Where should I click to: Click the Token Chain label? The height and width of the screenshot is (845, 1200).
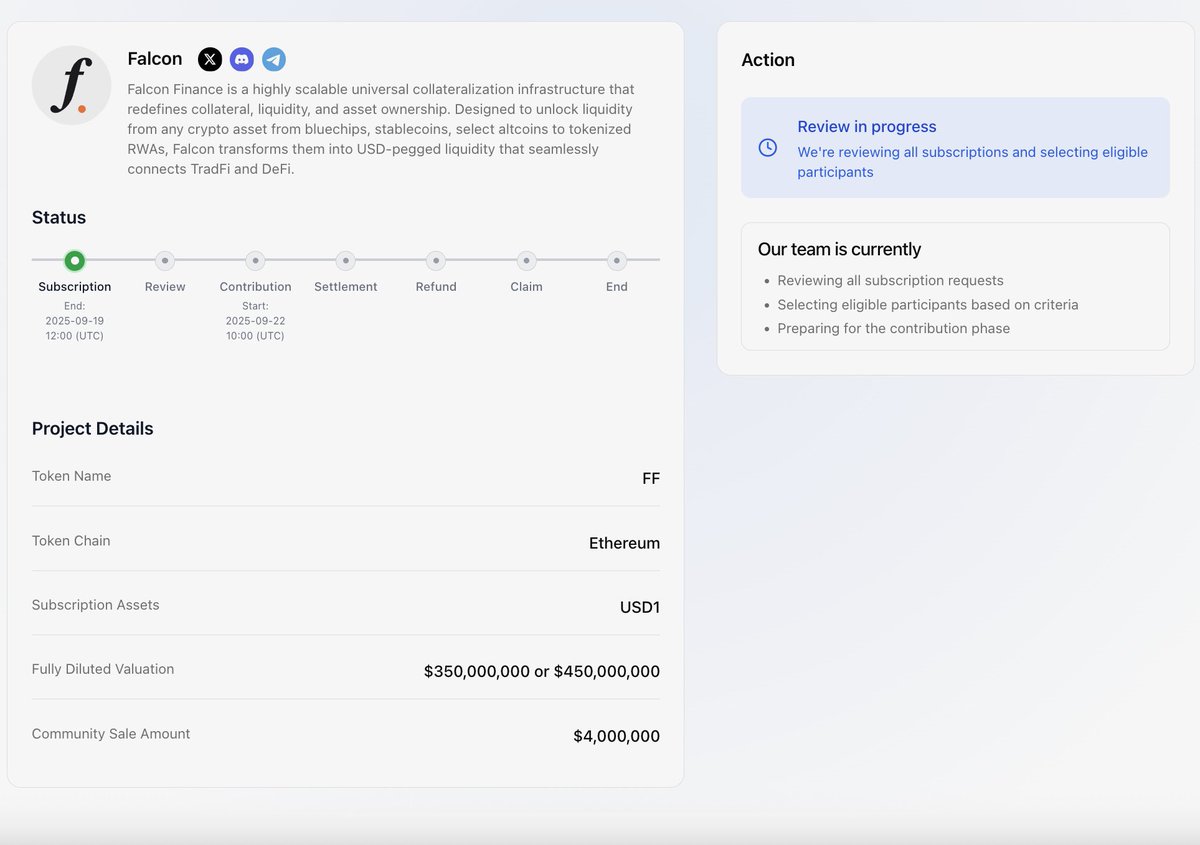71,541
